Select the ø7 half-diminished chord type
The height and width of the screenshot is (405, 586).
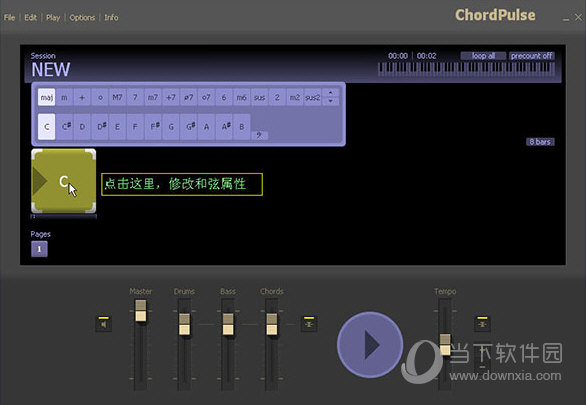[x=188, y=98]
